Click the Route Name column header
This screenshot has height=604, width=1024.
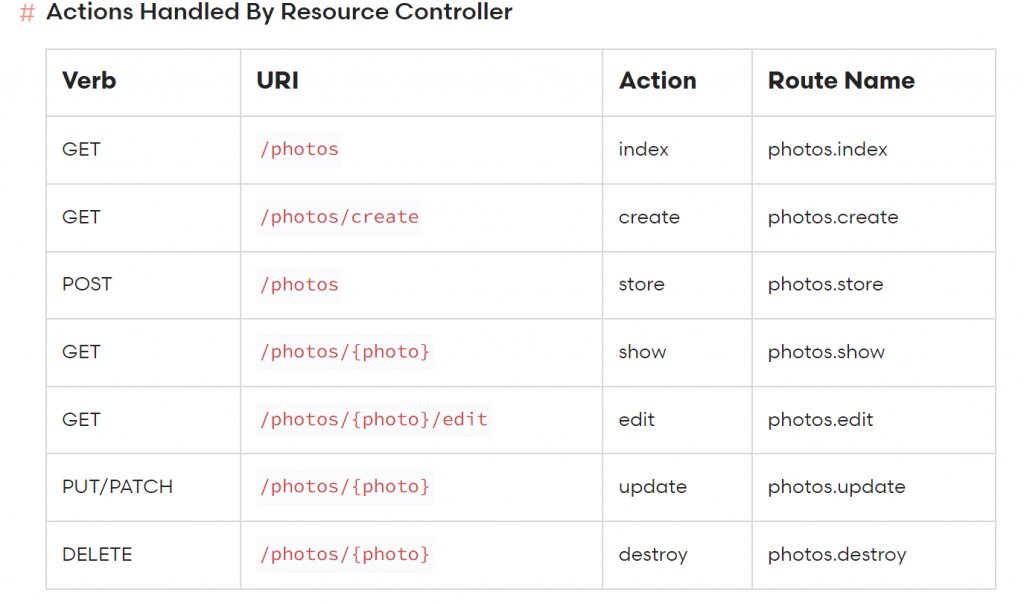click(x=841, y=81)
